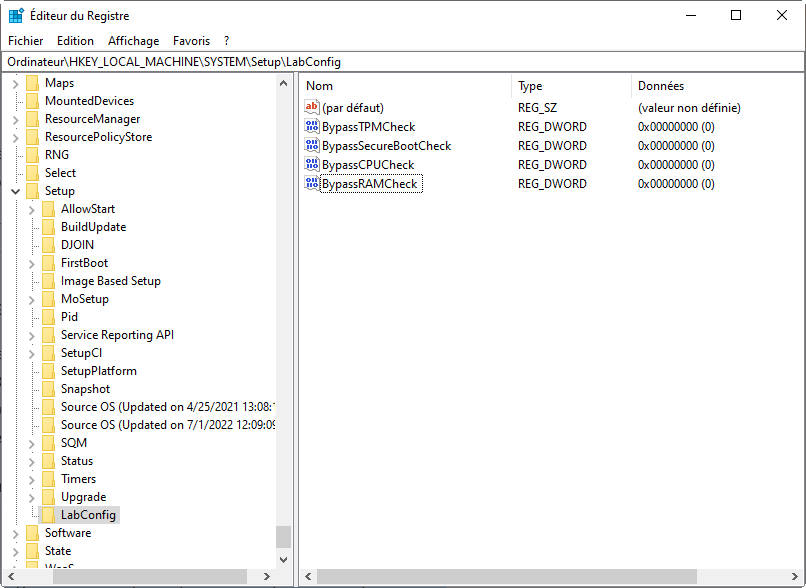Click the (par défaut) string value icon
Image resolution: width=806 pixels, height=588 pixels.
pyautogui.click(x=311, y=108)
